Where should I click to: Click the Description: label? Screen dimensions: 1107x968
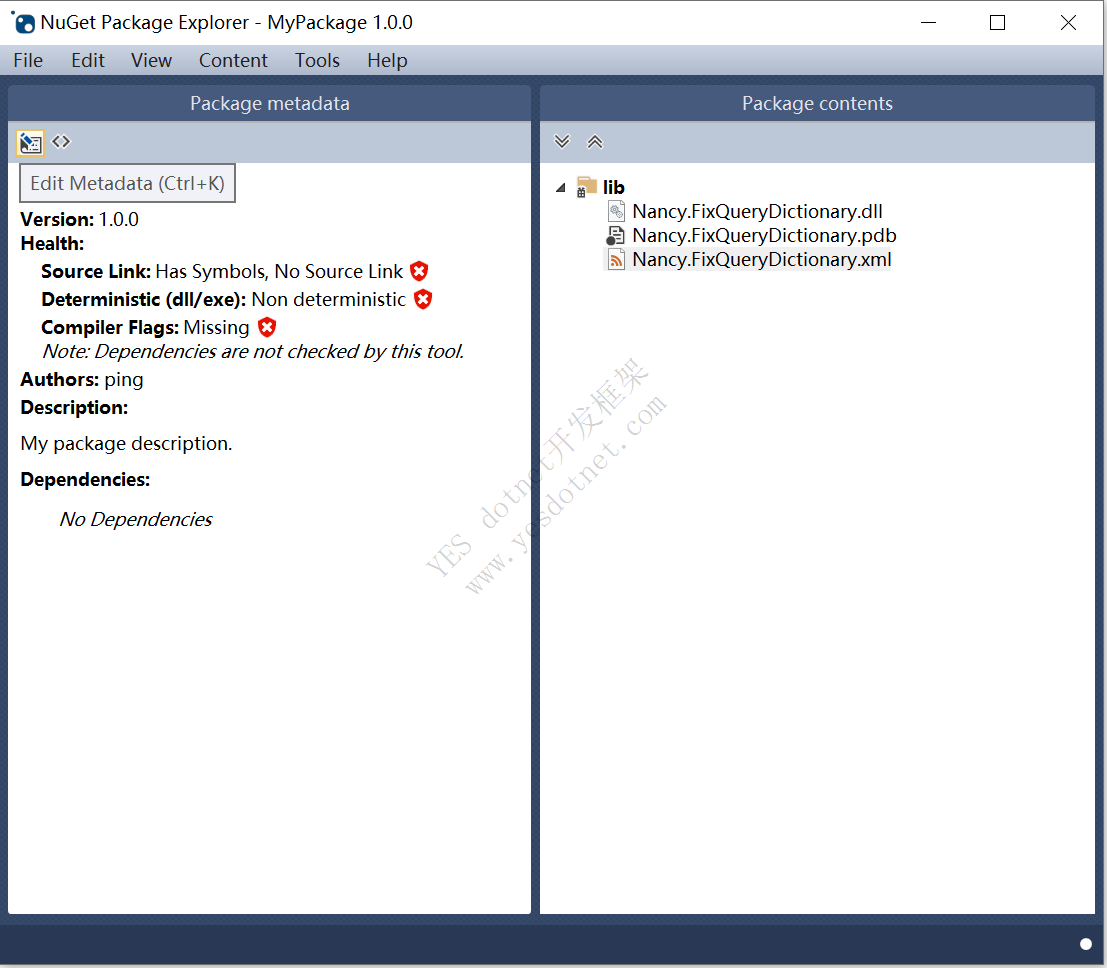click(74, 407)
